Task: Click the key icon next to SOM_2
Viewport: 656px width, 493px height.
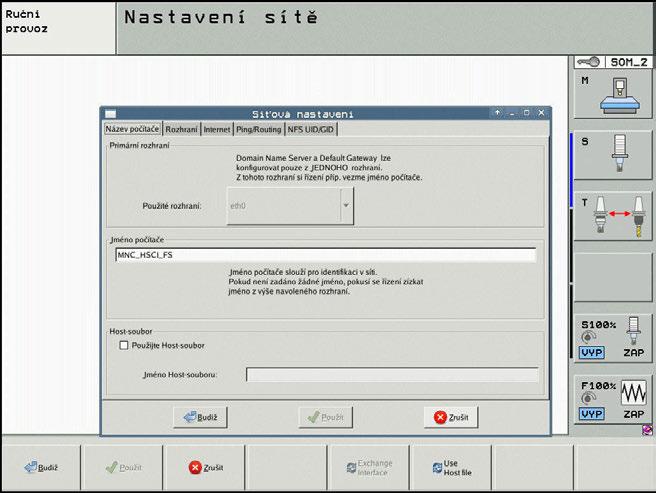Action: [588, 62]
